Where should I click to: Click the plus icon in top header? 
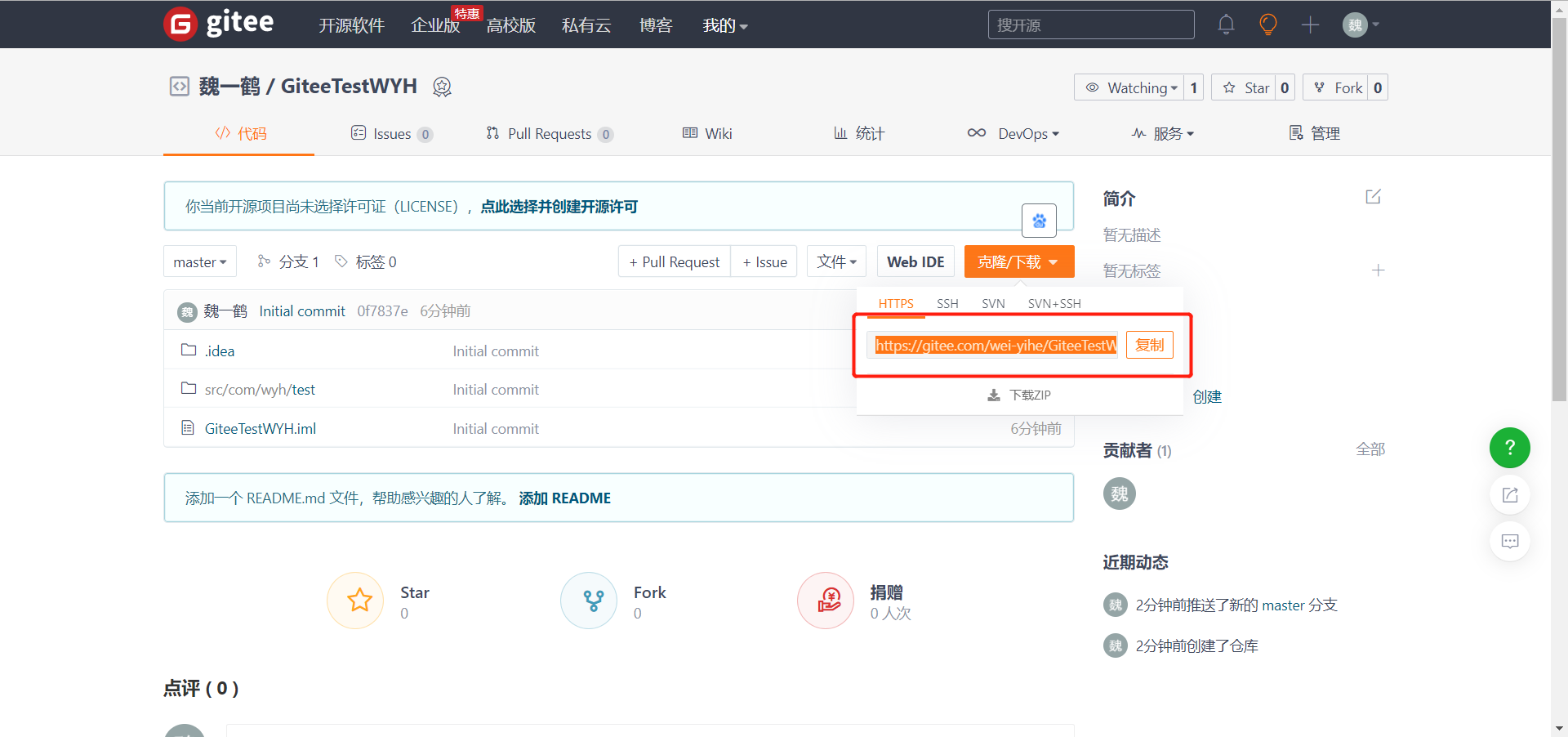tap(1310, 25)
